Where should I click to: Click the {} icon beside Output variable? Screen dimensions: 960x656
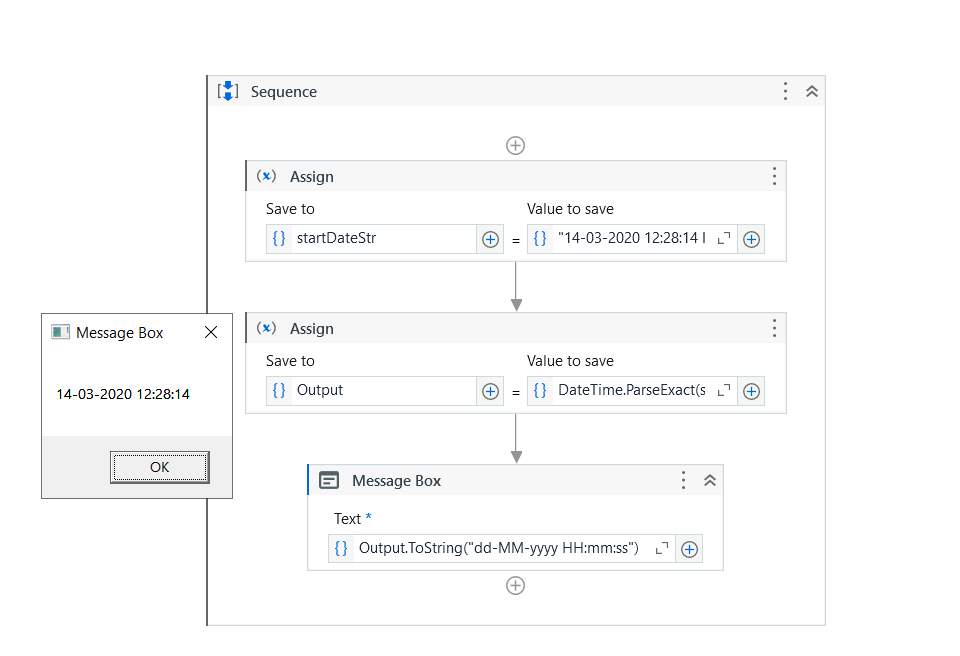tap(281, 391)
